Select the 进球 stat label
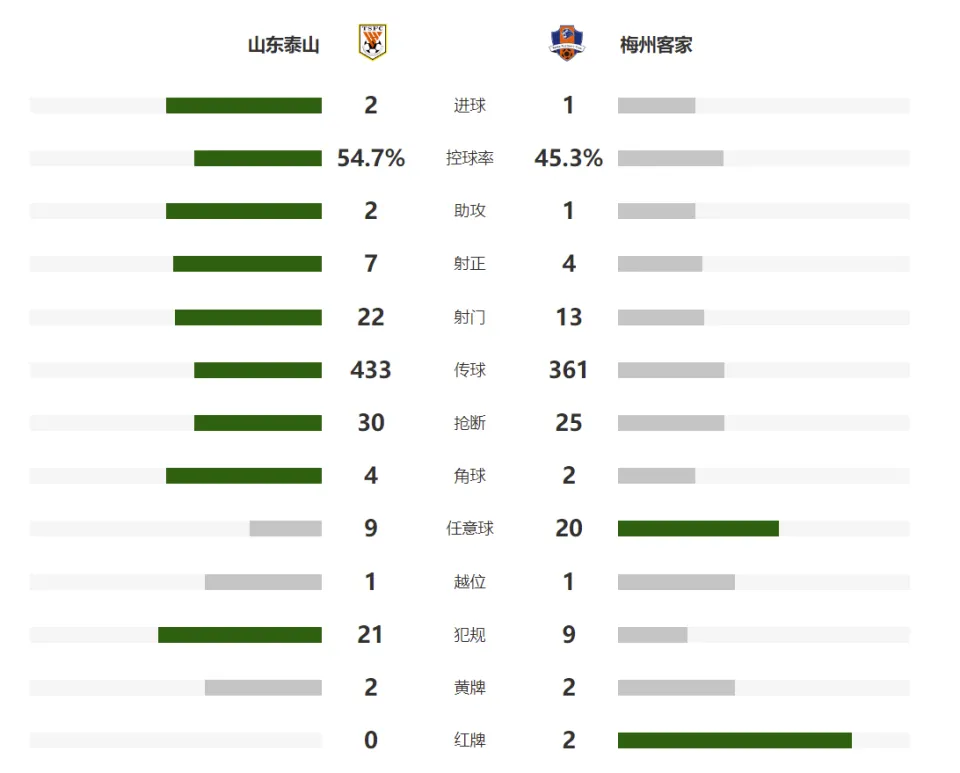Viewport: 960px width, 773px height. click(470, 105)
